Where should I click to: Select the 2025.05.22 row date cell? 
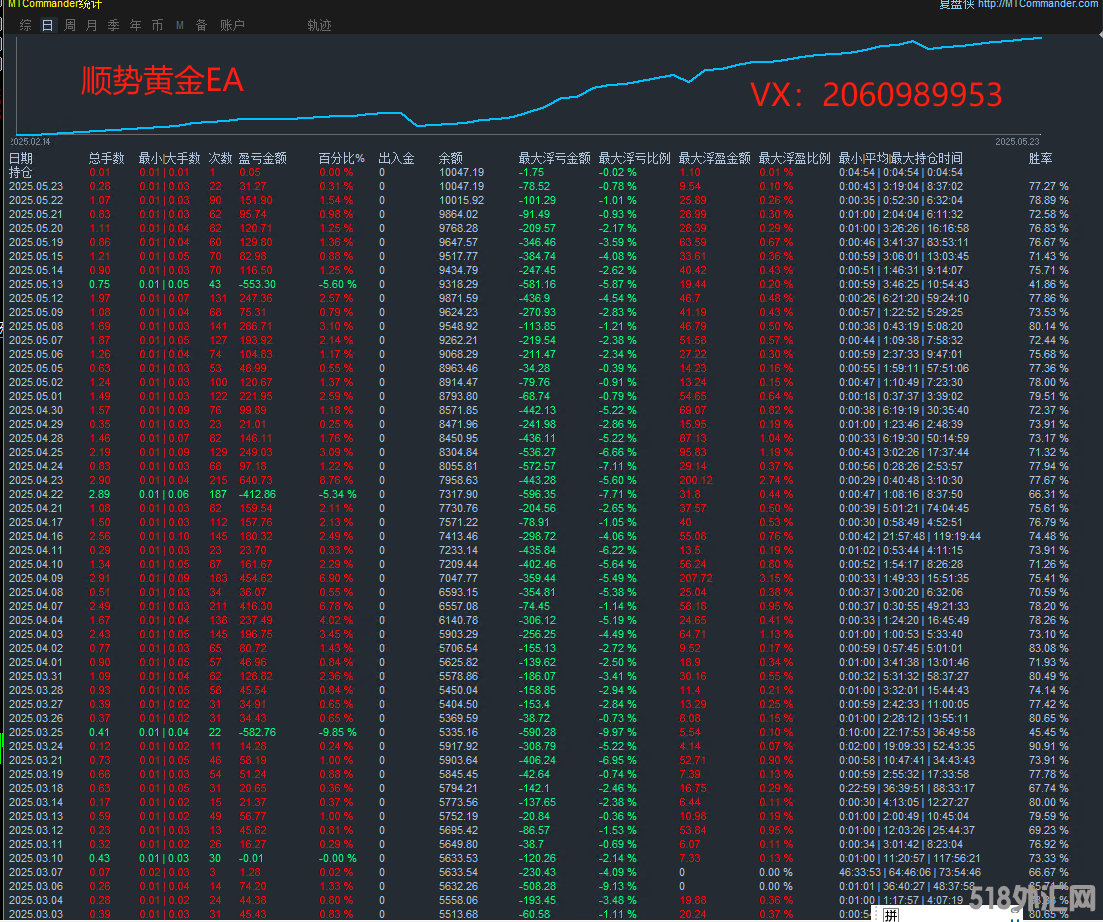click(36, 200)
